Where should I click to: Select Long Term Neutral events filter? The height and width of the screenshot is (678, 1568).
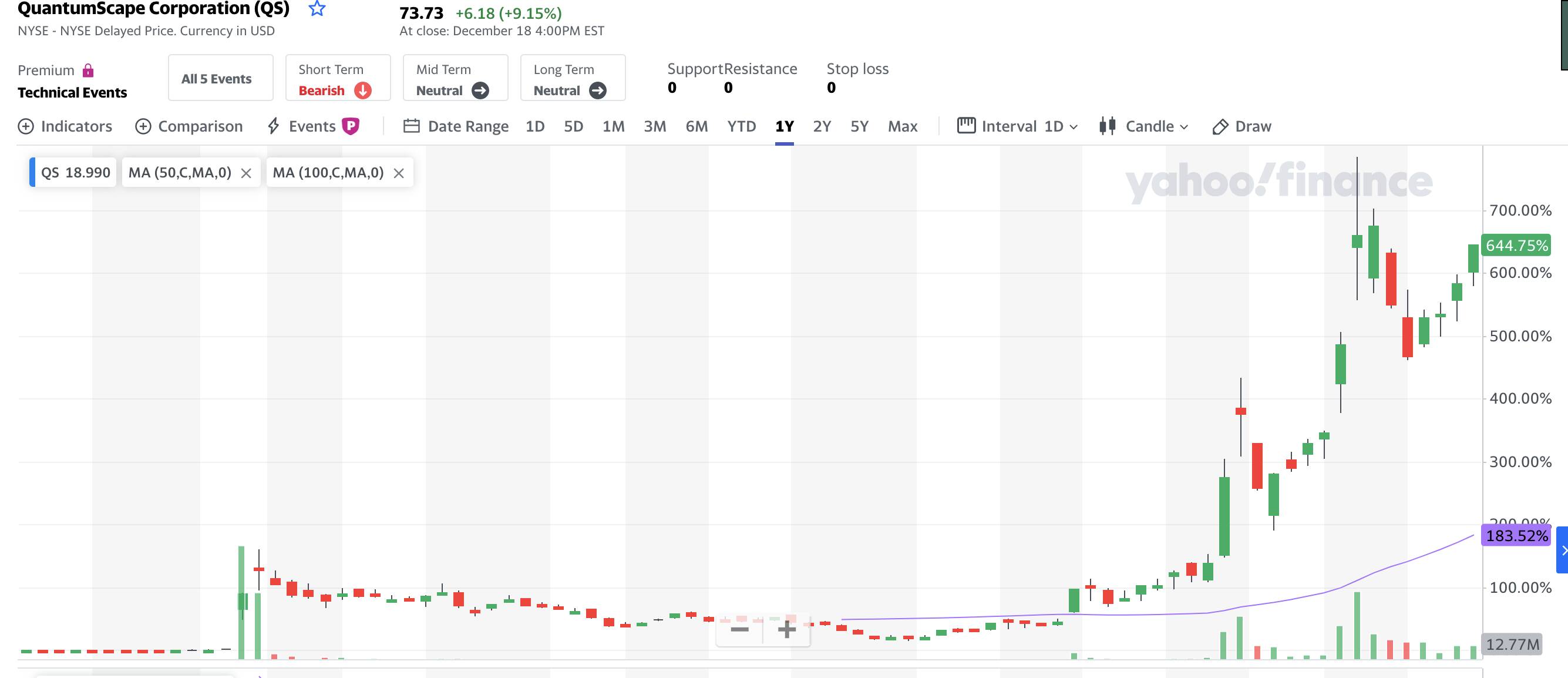pyautogui.click(x=572, y=79)
